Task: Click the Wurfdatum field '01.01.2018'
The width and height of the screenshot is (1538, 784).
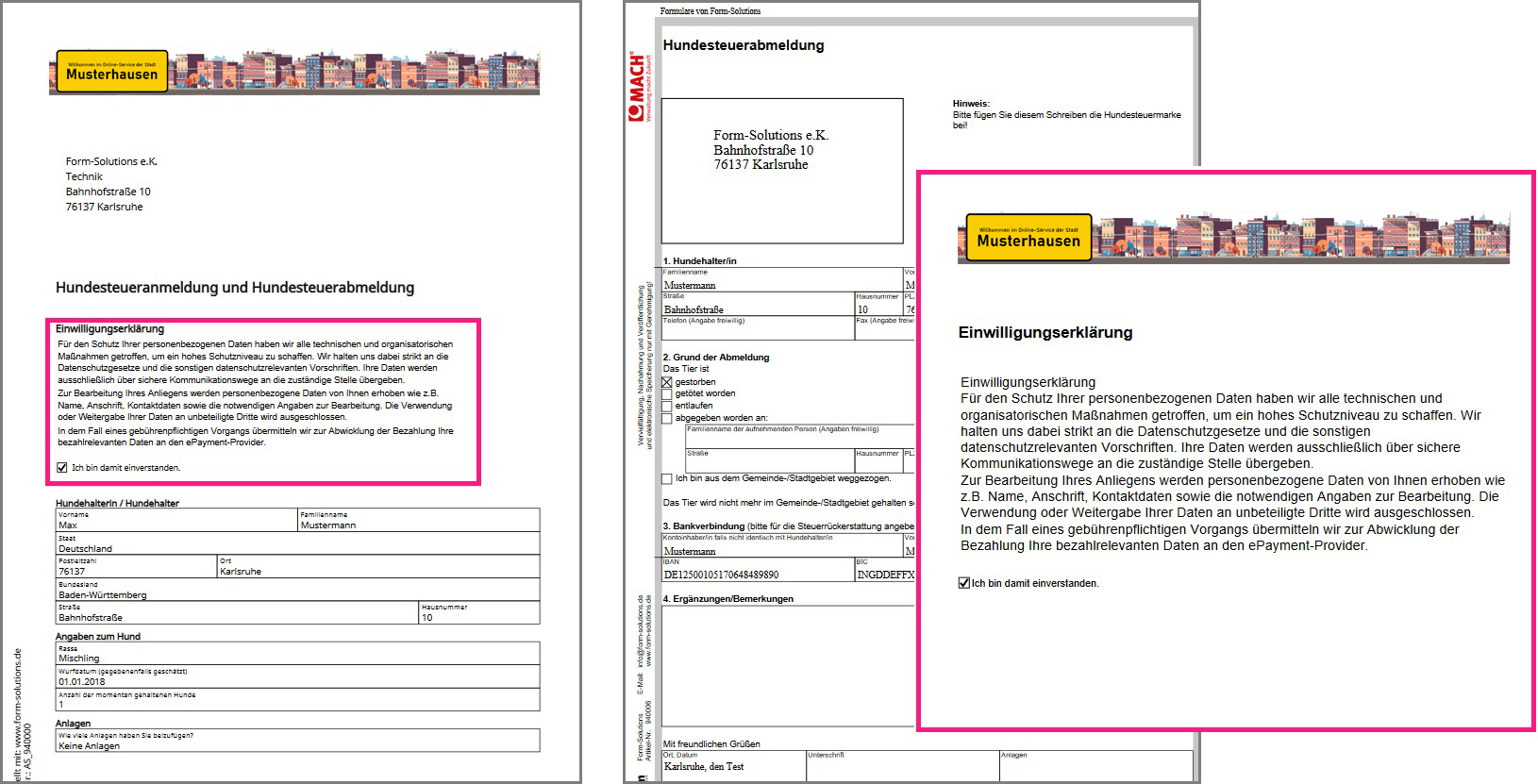Action: (x=298, y=676)
